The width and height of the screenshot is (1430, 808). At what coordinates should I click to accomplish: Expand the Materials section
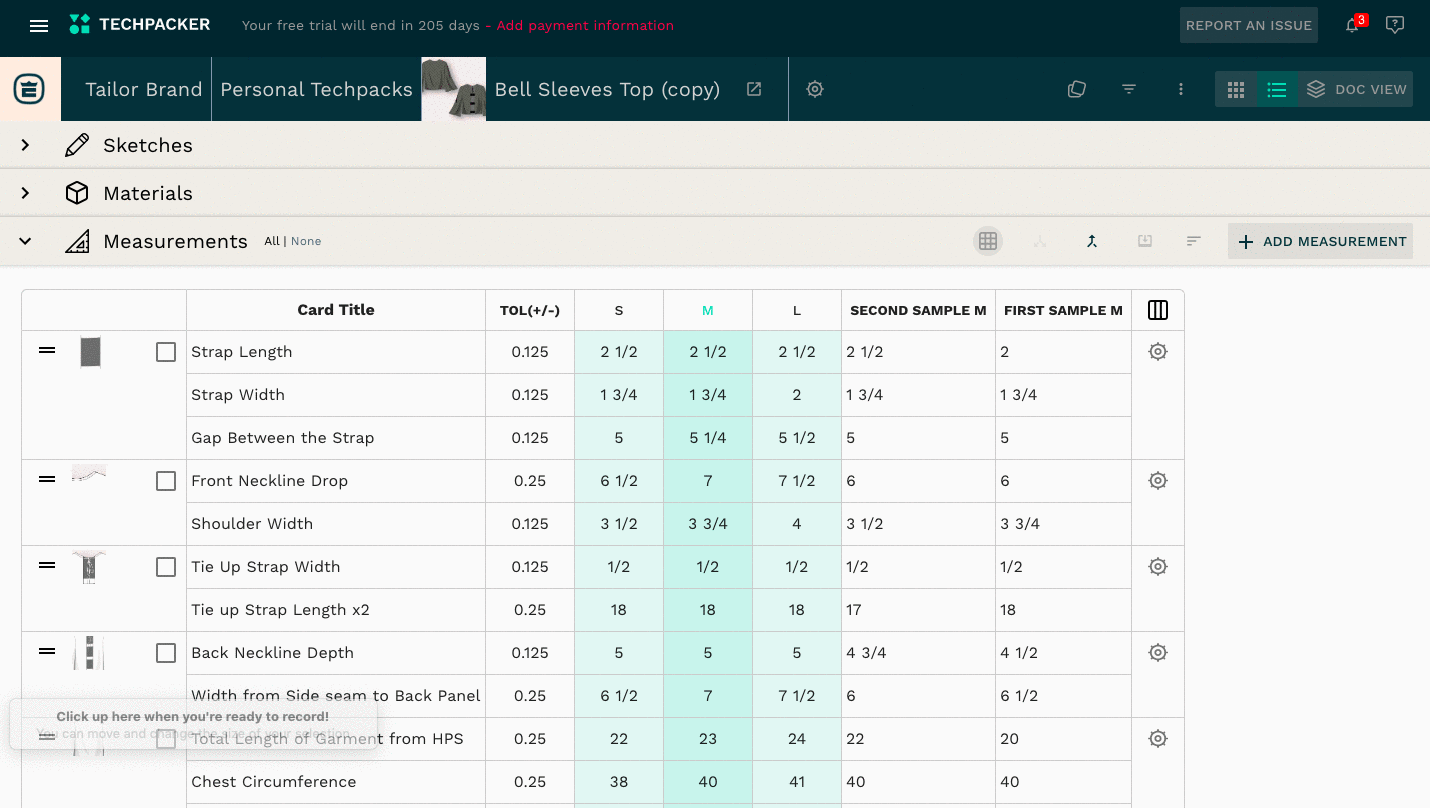26,193
